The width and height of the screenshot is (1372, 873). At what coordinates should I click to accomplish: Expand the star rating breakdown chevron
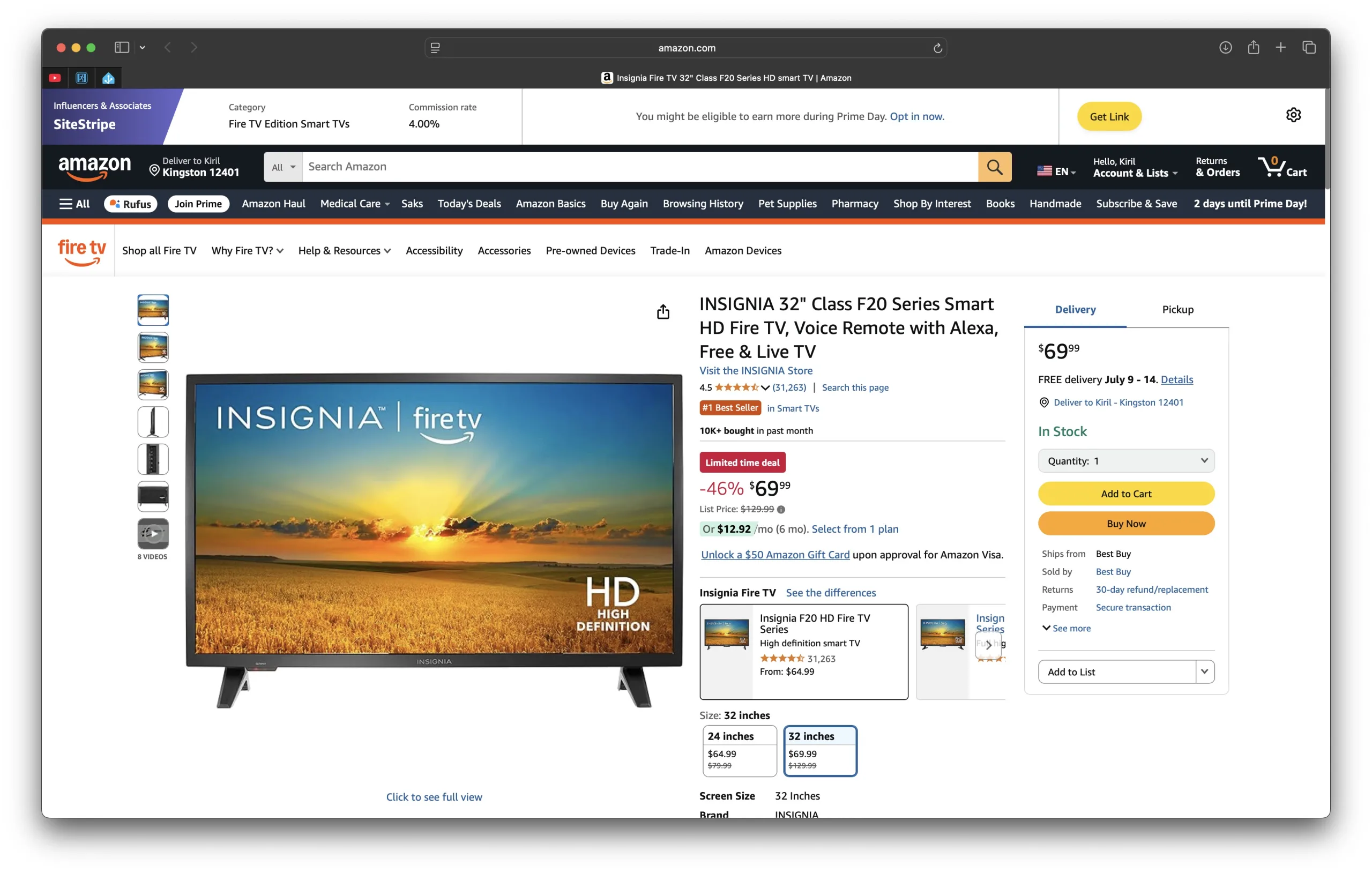(x=764, y=387)
